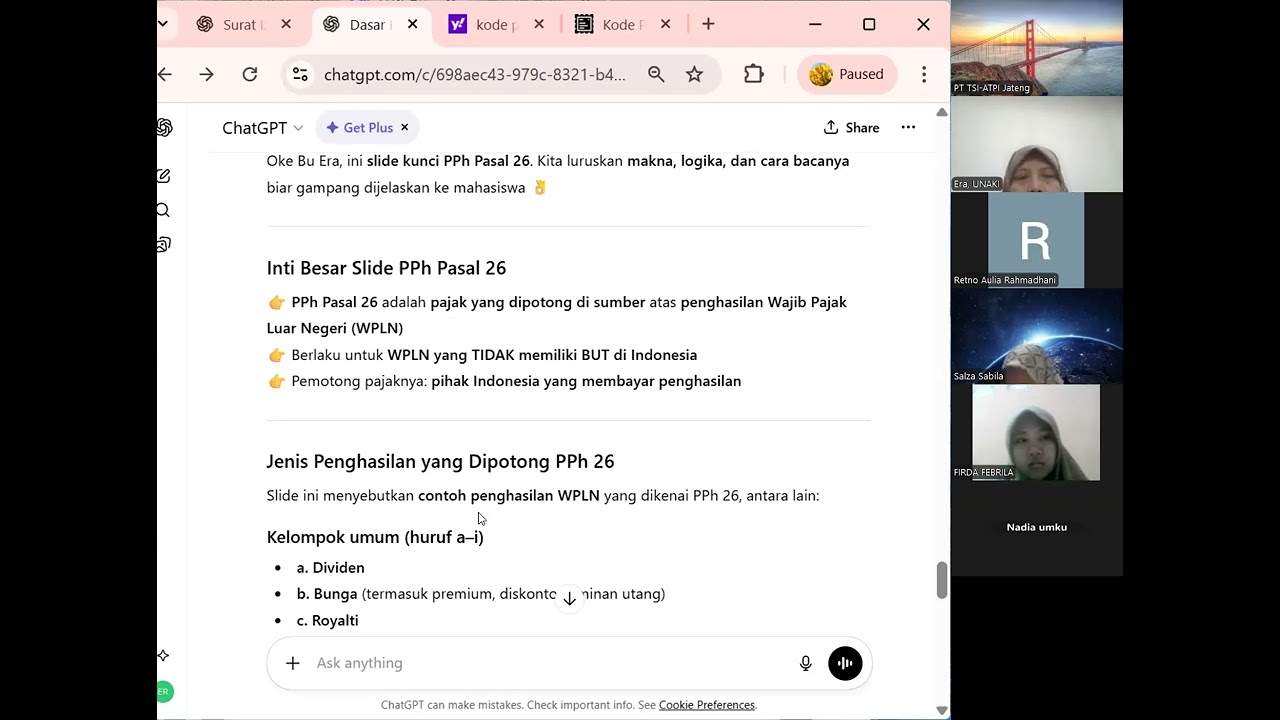The width and height of the screenshot is (1280, 720).
Task: Click the 'a. Dividen' list item
Action: pyautogui.click(x=330, y=567)
